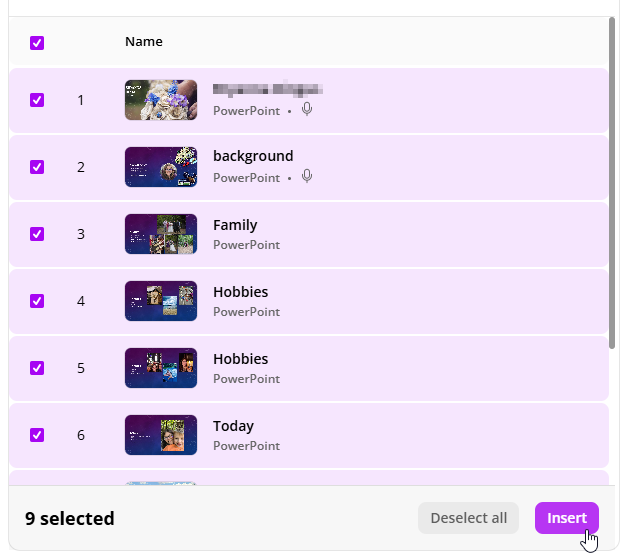Click the Name column header
The height and width of the screenshot is (556, 627).
coord(144,42)
